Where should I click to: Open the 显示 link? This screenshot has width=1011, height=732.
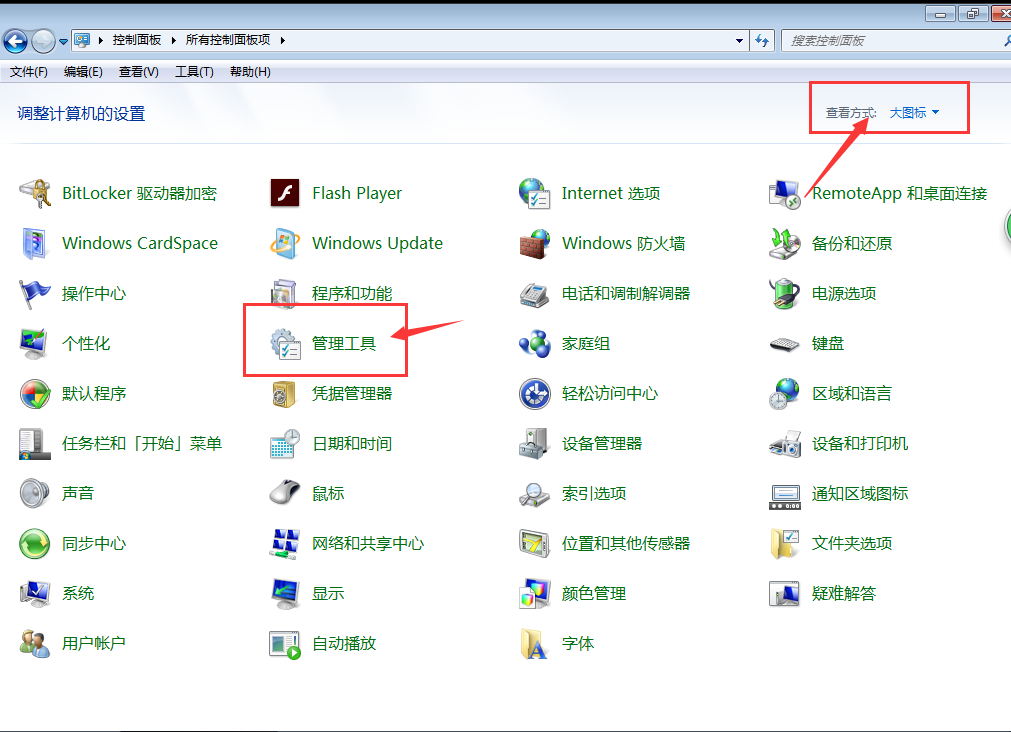328,593
